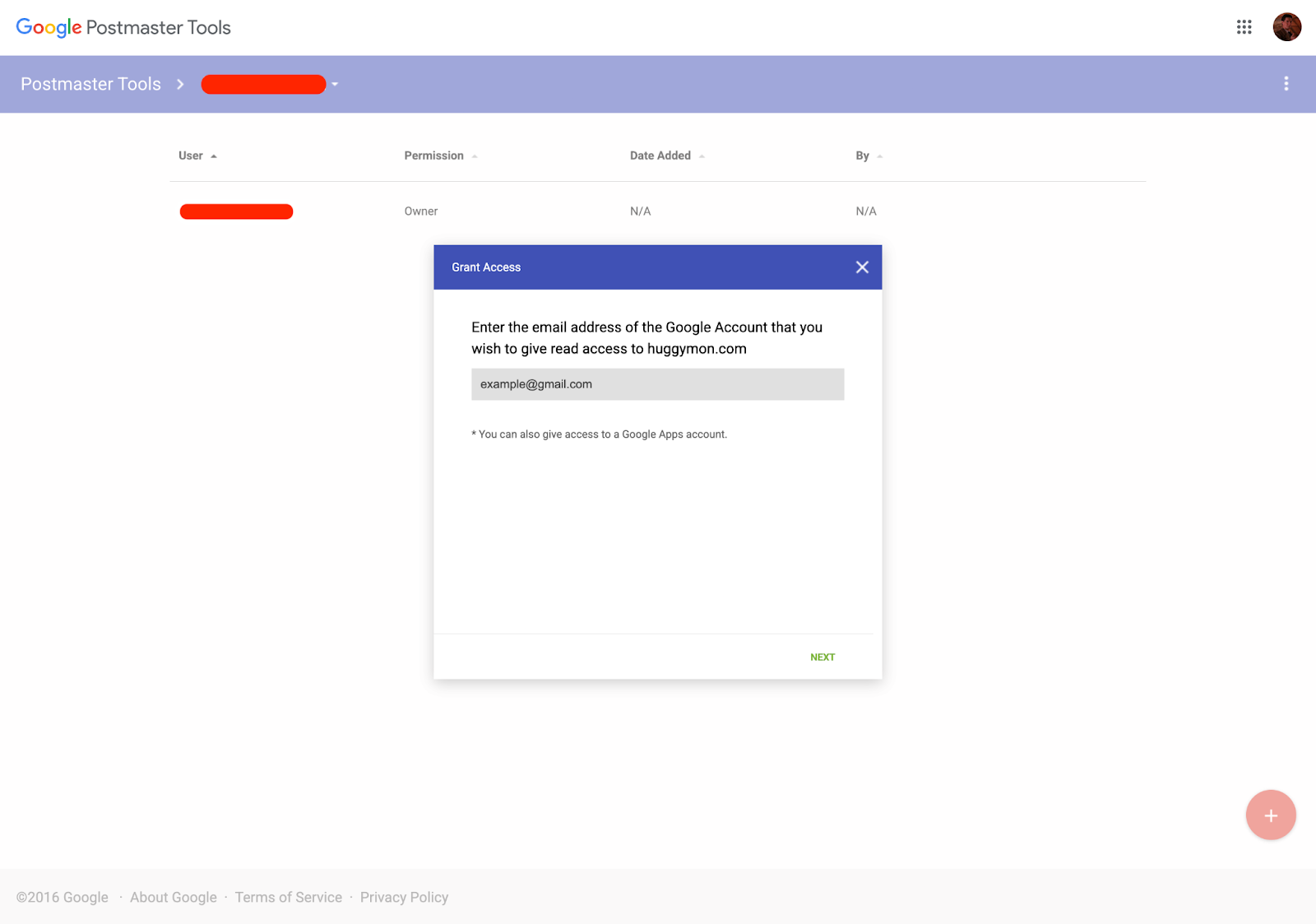The width and height of the screenshot is (1316, 924).
Task: Sort the table by User column
Action: (197, 156)
